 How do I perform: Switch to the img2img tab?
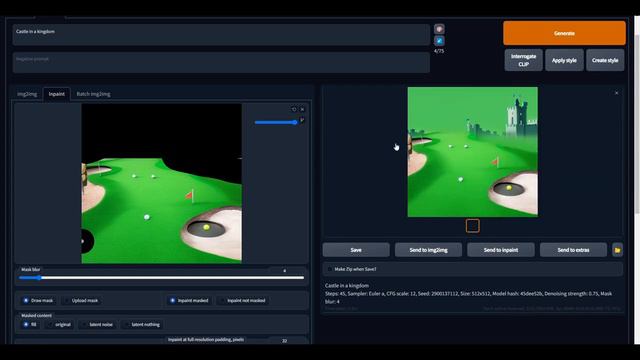point(27,94)
